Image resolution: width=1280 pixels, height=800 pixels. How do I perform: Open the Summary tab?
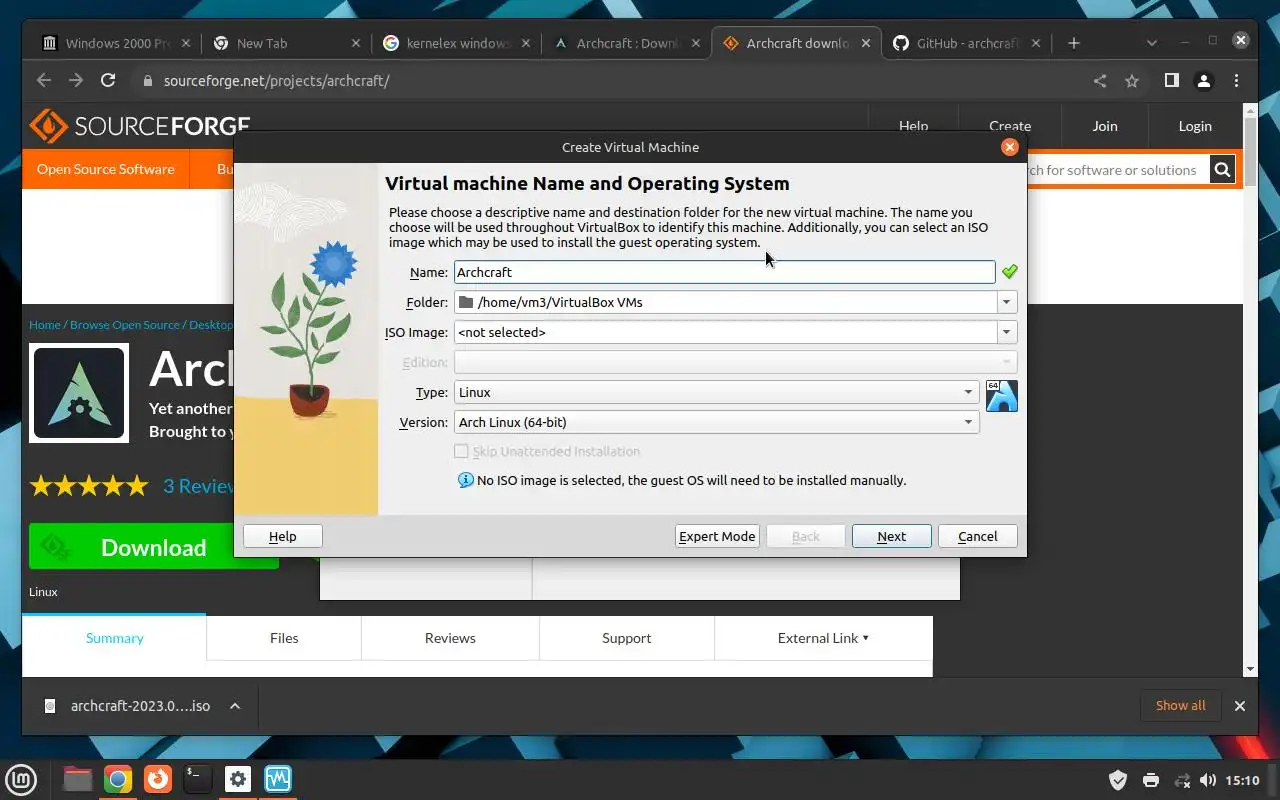coord(114,638)
